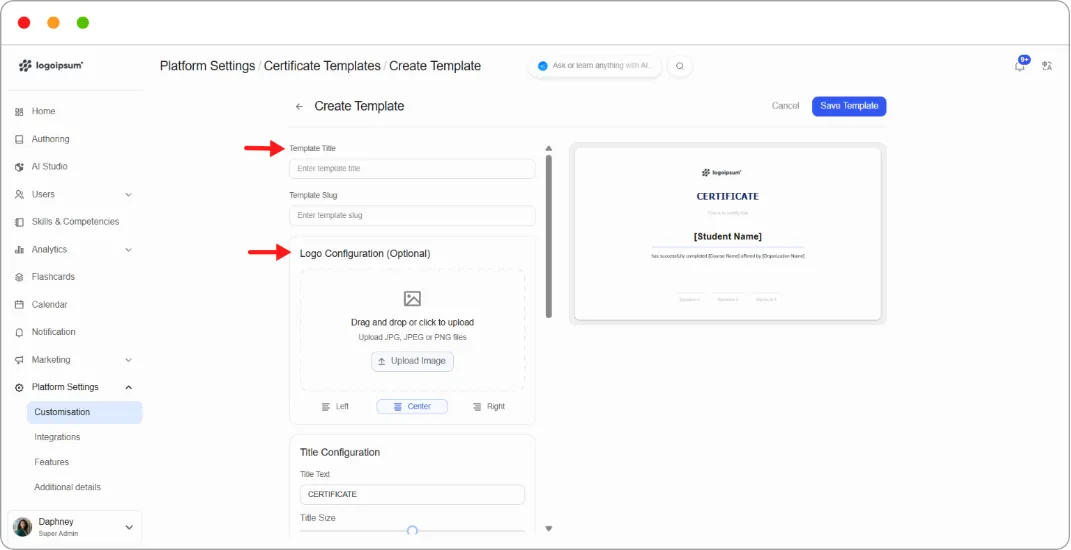Click the Title Configuration heading
1071x550 pixels.
click(x=340, y=452)
